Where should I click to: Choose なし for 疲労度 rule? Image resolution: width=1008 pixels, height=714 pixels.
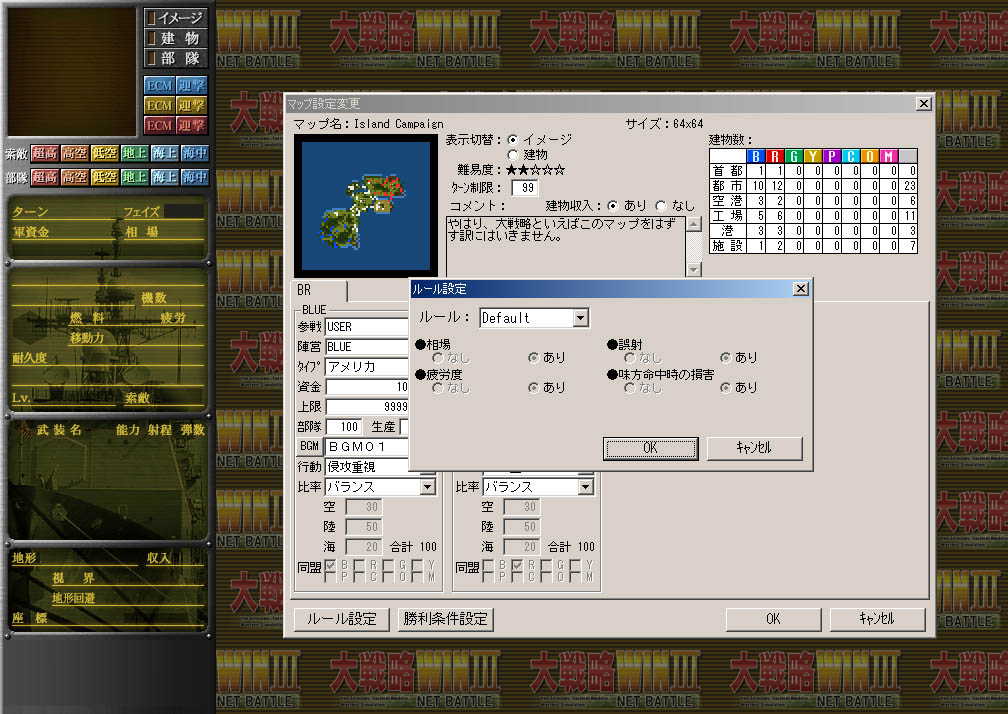tap(438, 388)
